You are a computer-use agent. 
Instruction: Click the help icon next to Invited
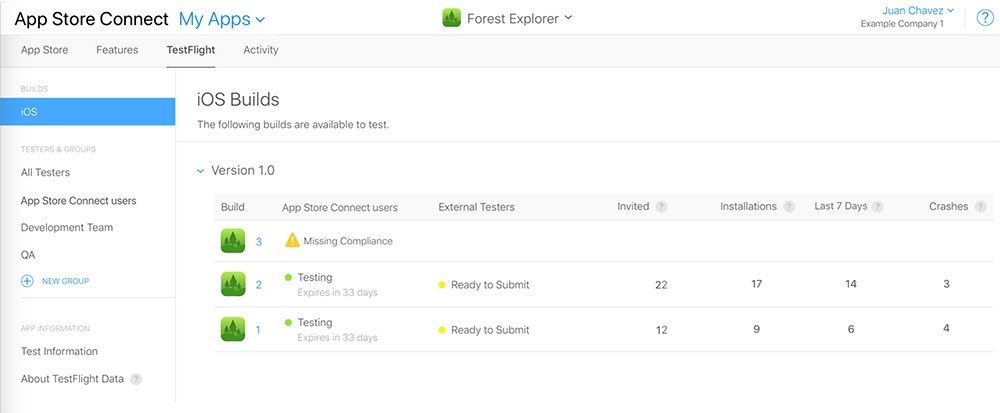click(661, 207)
